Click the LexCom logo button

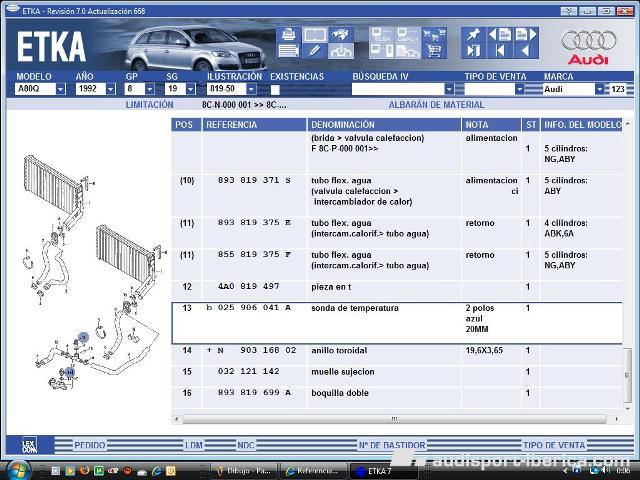29,445
